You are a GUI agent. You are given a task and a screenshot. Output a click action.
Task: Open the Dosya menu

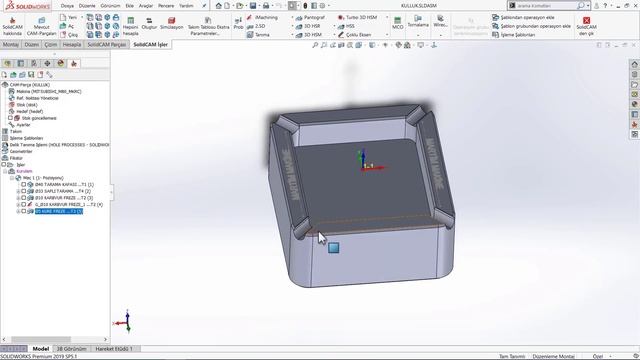pyautogui.click(x=67, y=6)
